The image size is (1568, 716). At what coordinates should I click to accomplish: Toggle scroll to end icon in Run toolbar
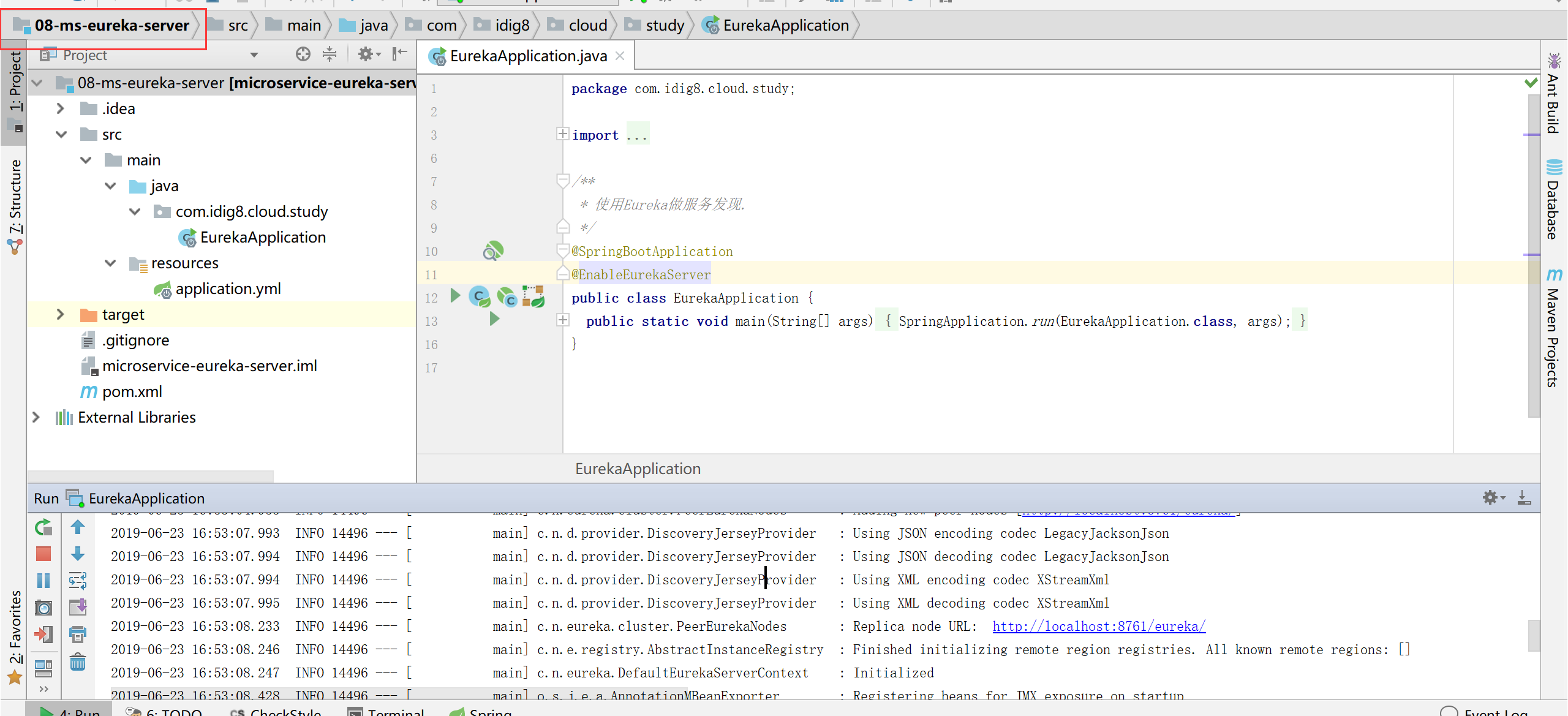pyautogui.click(x=78, y=608)
